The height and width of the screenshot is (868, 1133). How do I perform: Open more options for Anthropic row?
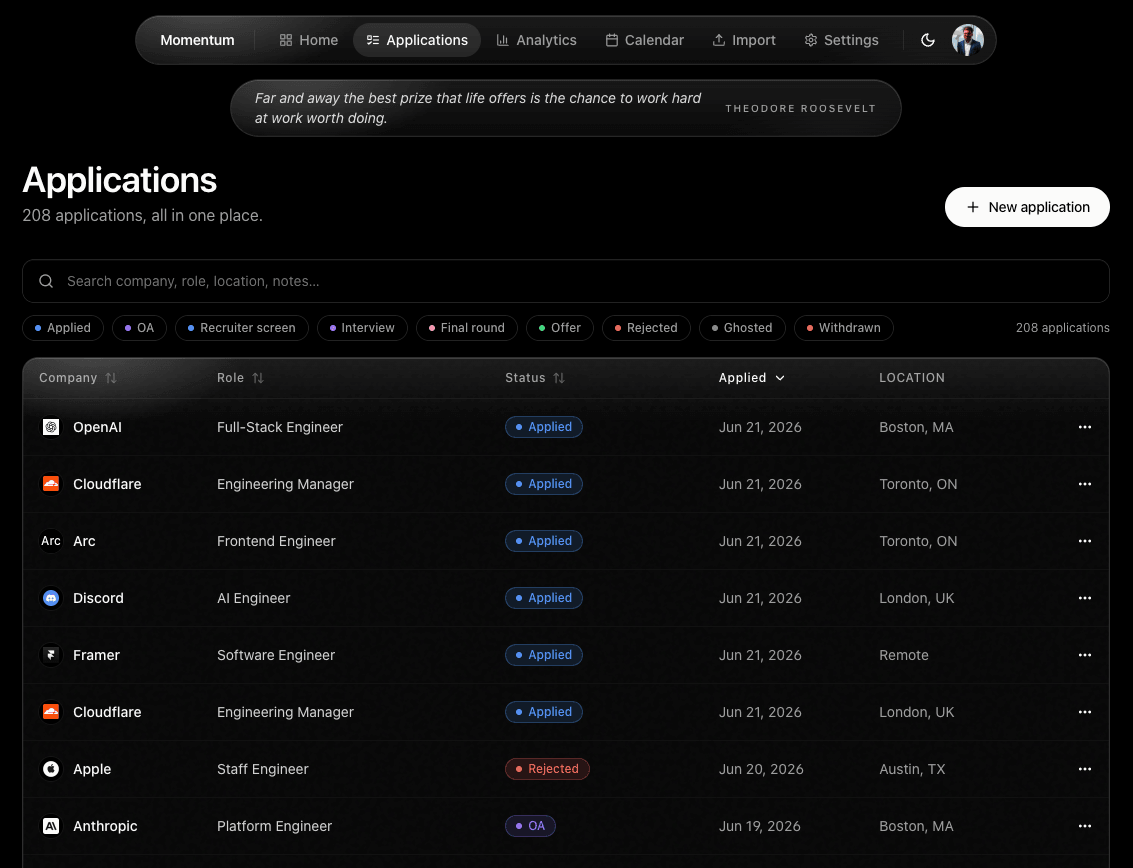1085,826
